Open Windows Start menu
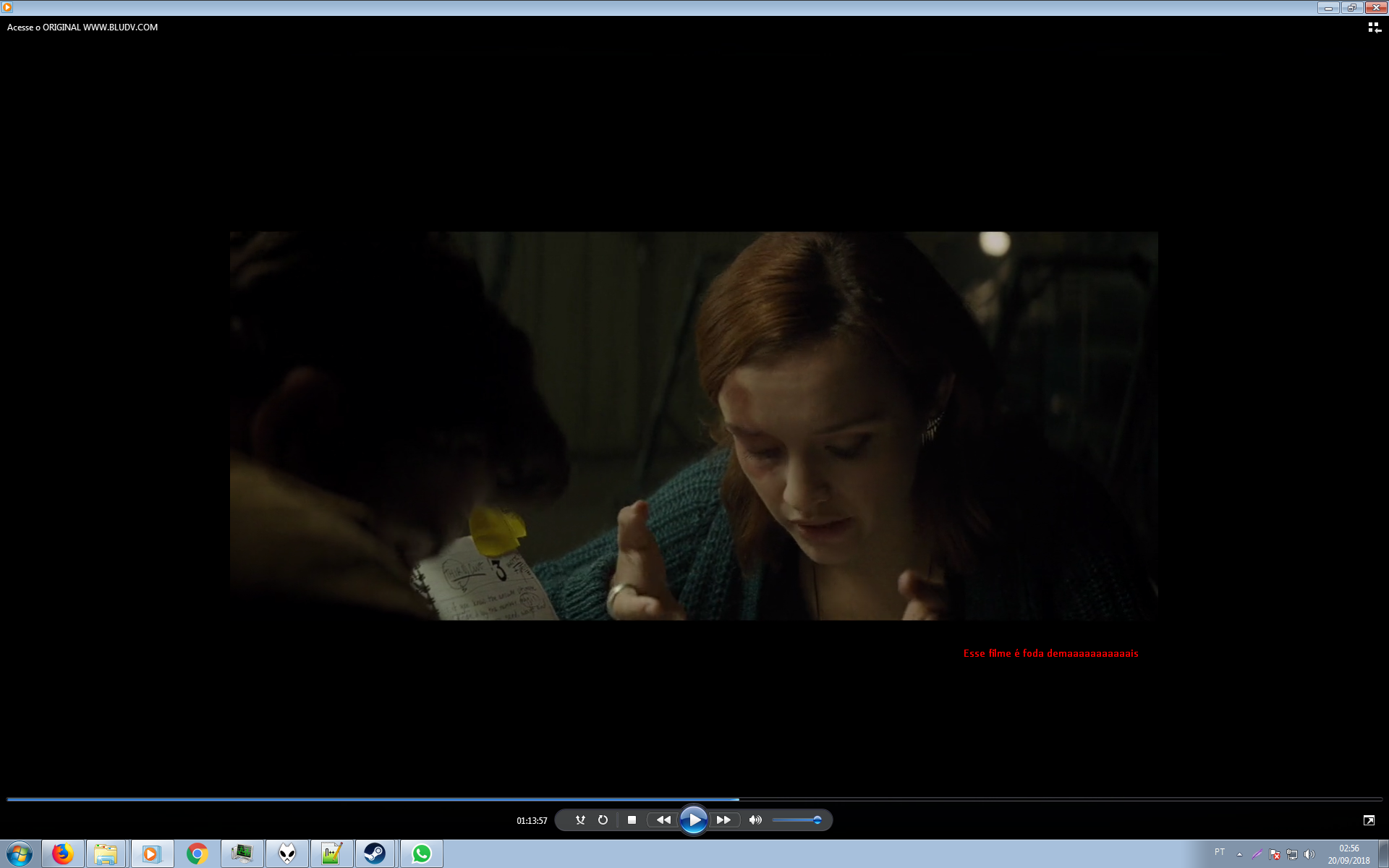The width and height of the screenshot is (1389, 868). coord(20,854)
